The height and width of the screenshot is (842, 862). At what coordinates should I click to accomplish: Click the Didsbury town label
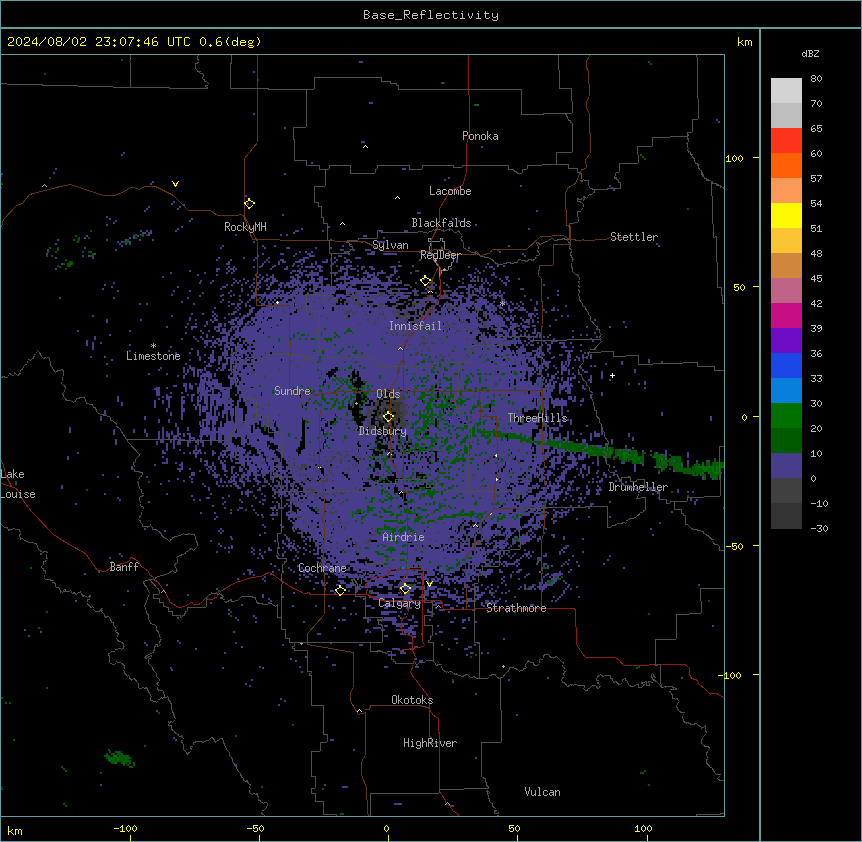383,431
